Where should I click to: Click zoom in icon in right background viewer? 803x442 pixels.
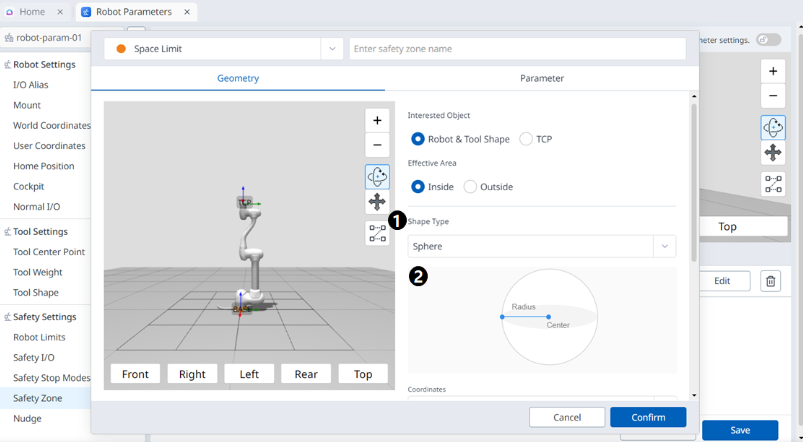coord(773,72)
